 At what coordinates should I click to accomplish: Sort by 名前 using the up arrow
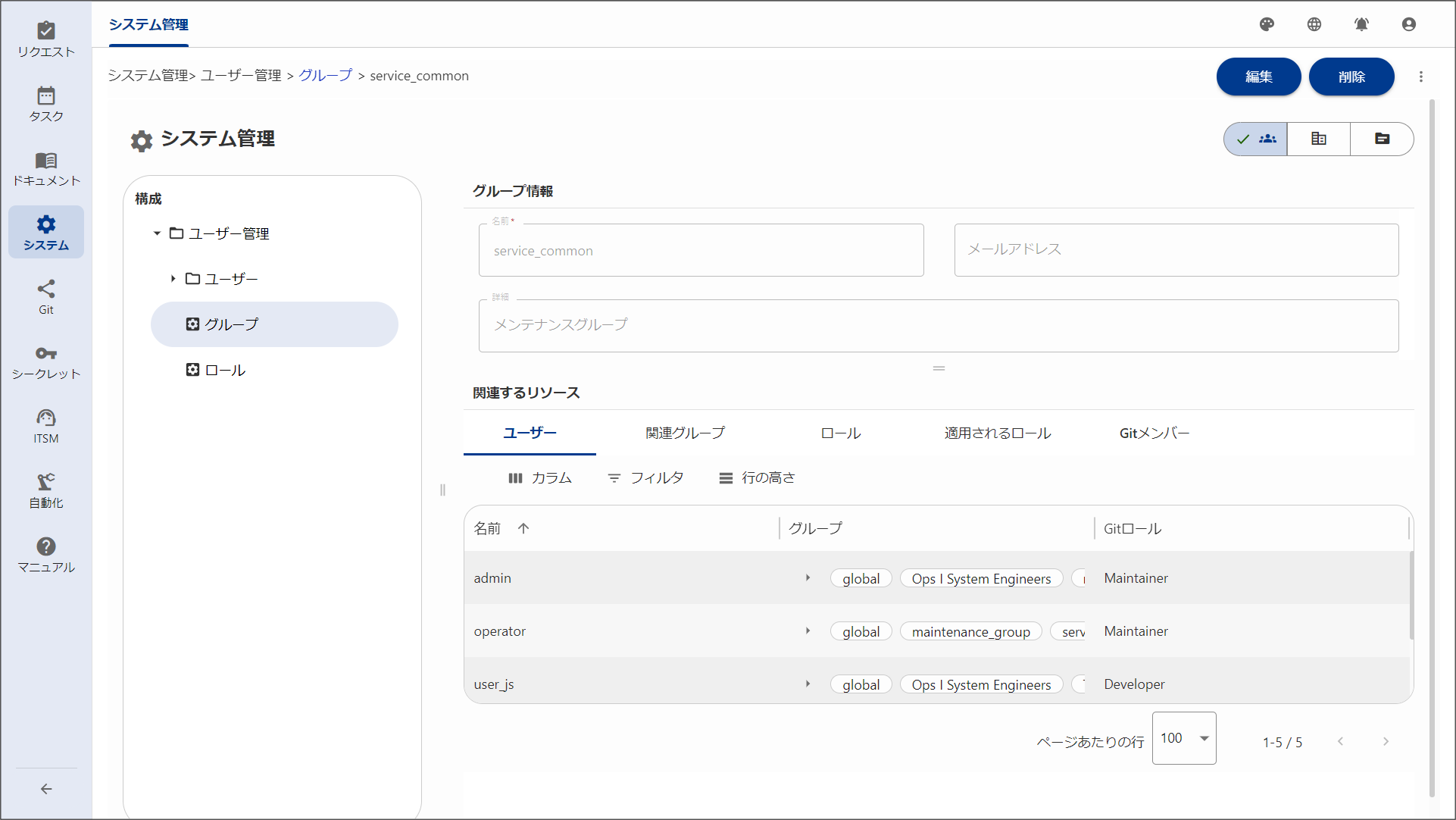523,529
